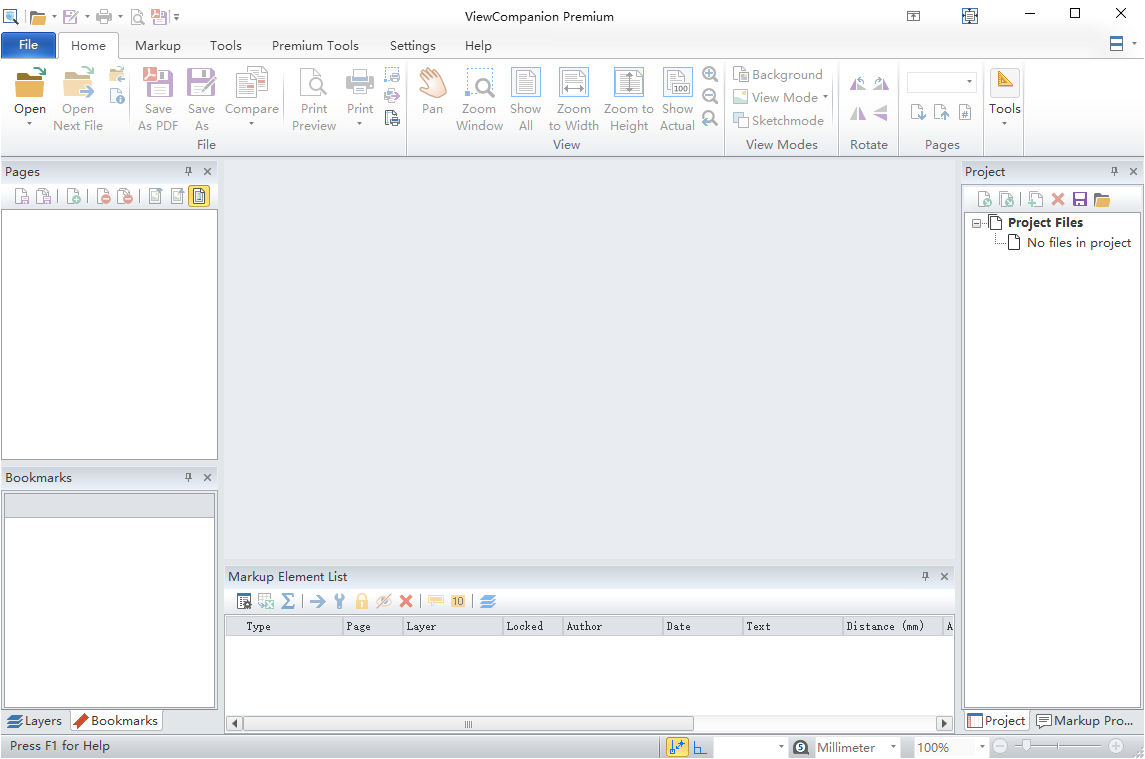The image size is (1145, 759).
Task: Open the 100% zoom level dropdown
Action: [982, 747]
